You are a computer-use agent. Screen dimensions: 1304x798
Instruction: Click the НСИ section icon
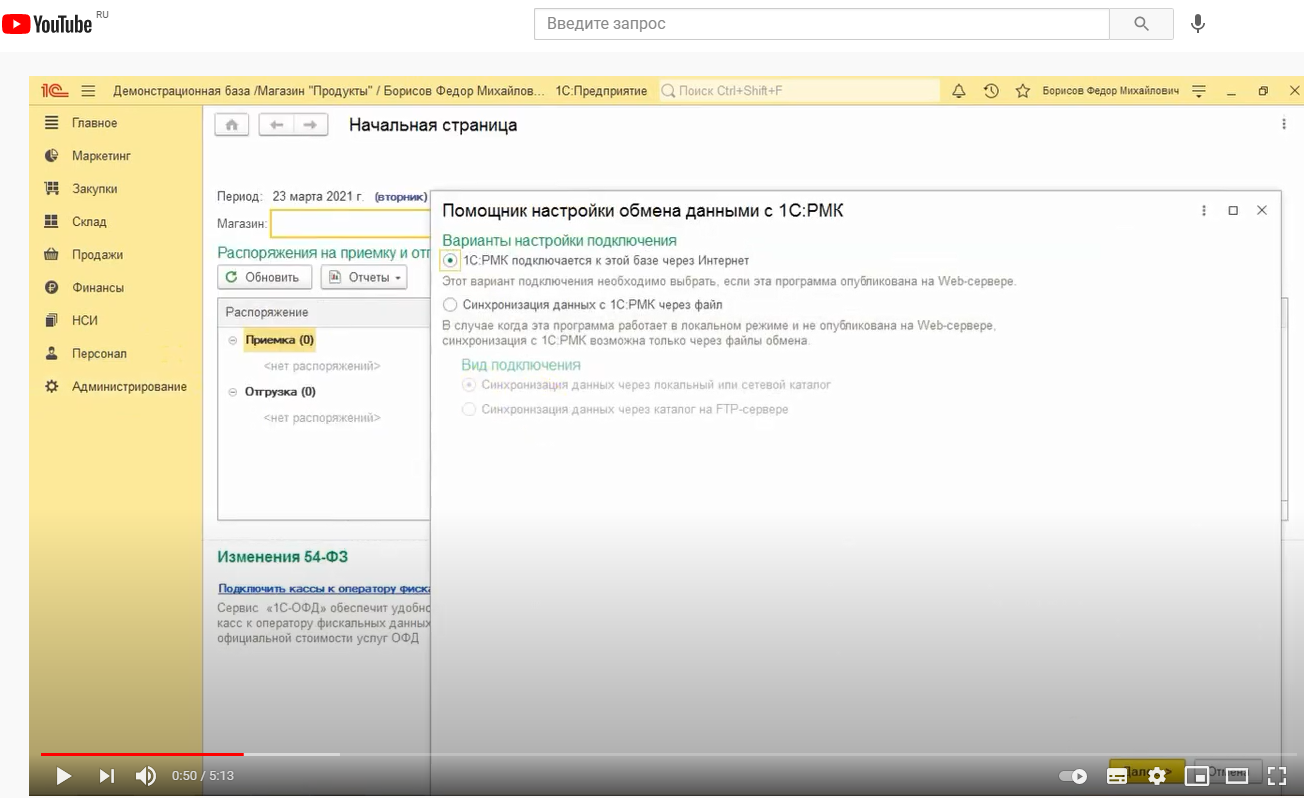(x=52, y=321)
